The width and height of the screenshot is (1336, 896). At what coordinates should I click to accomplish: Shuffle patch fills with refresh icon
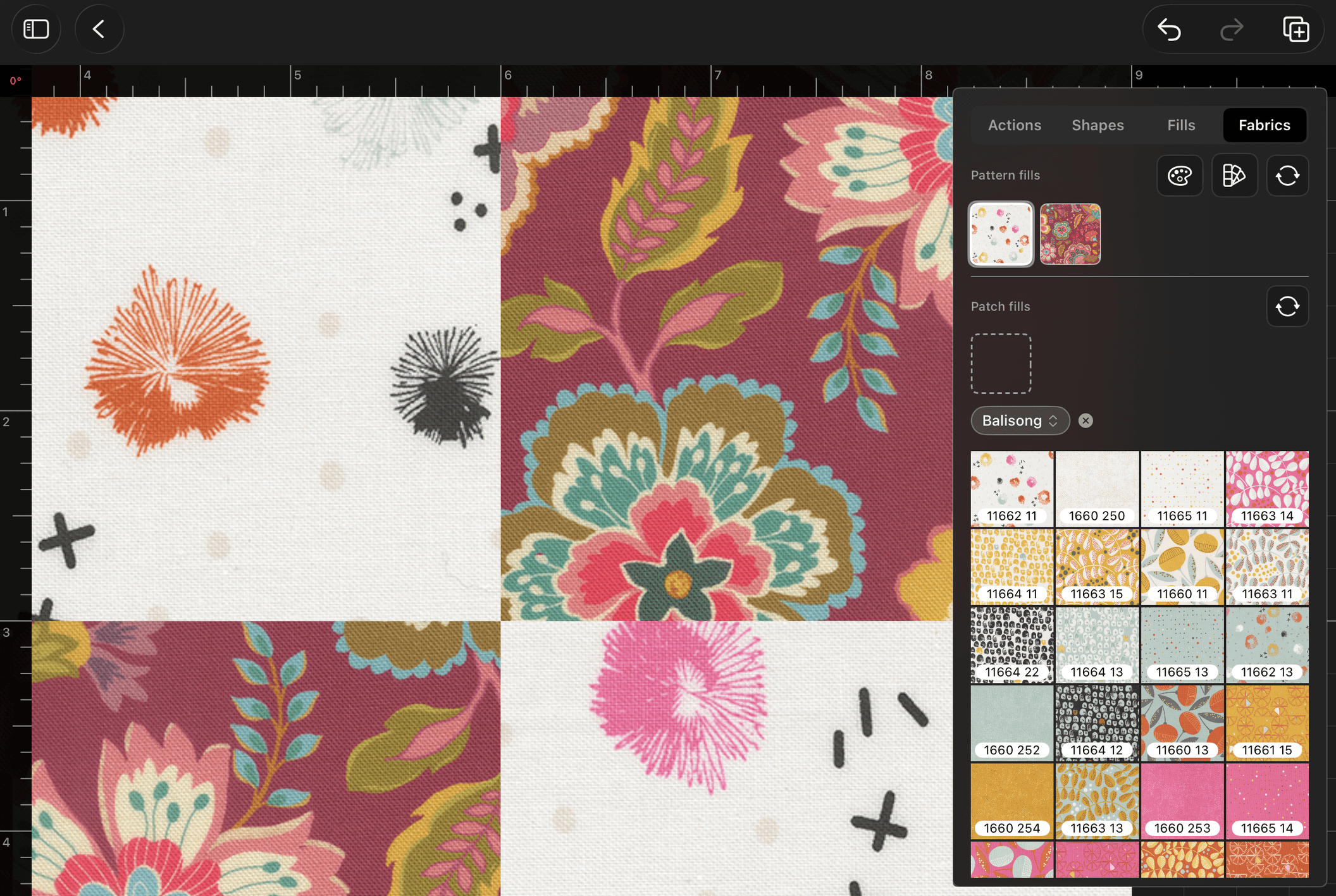[1287, 307]
